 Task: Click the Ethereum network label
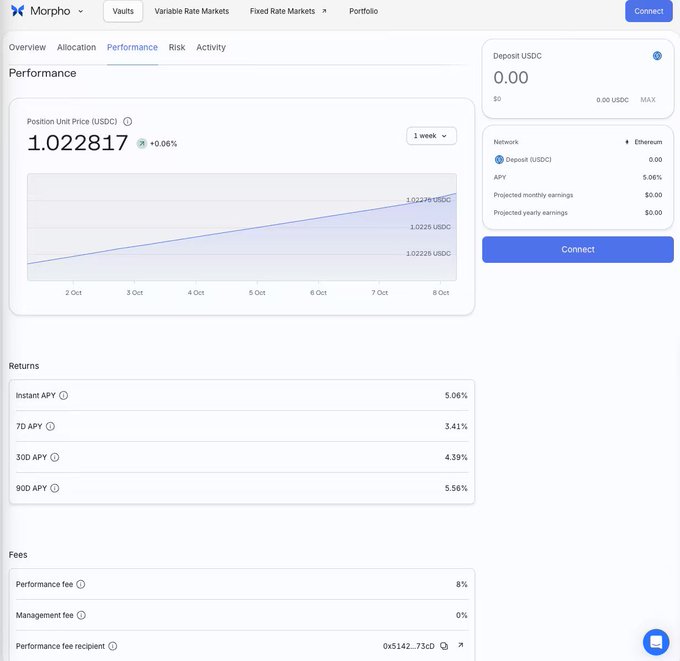click(648, 142)
